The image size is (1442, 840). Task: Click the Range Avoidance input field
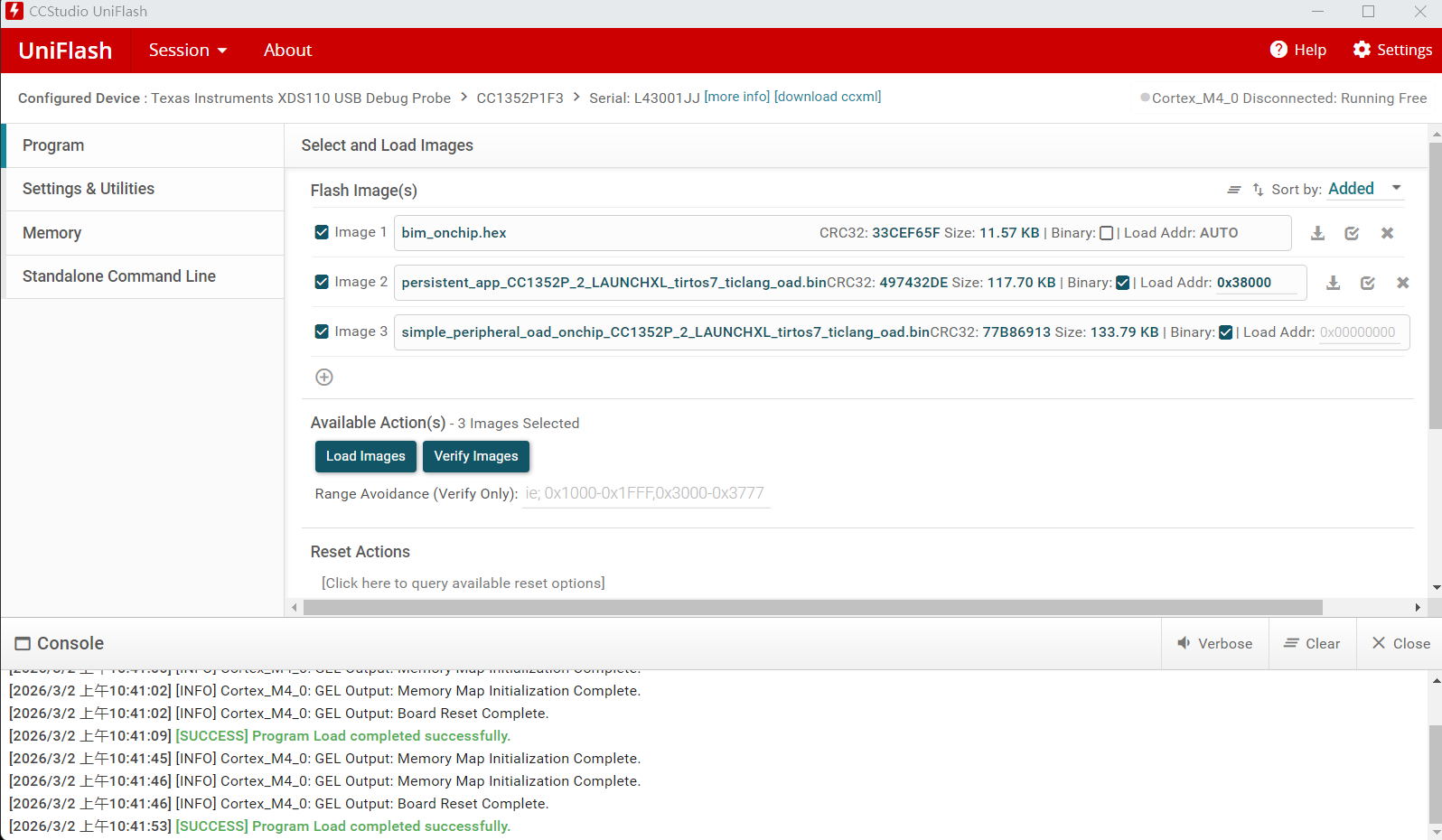click(x=646, y=493)
